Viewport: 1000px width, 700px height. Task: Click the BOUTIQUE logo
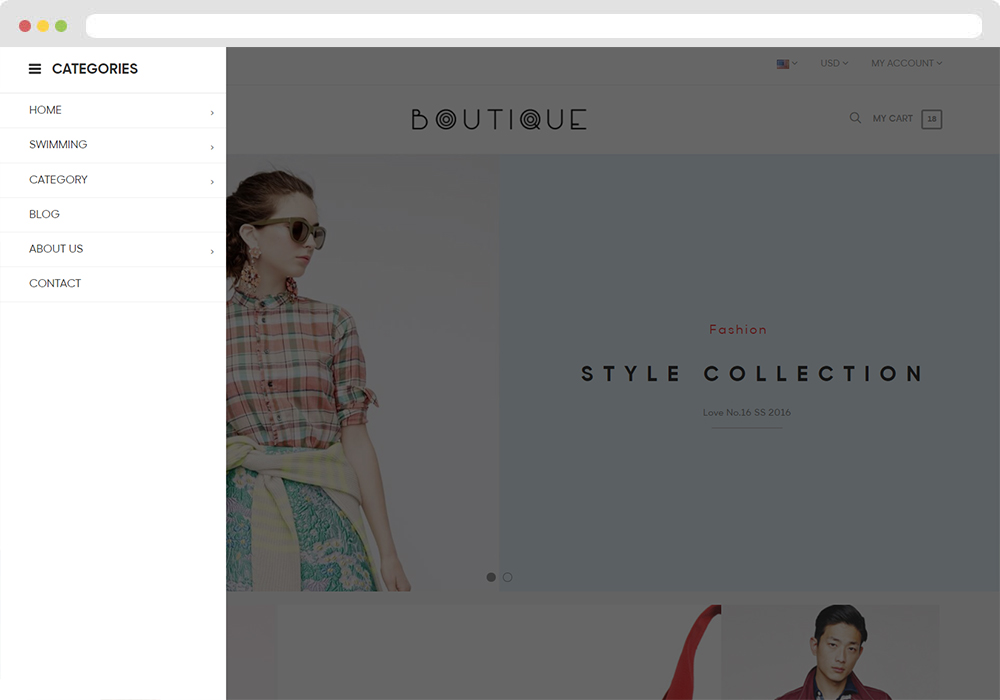click(x=499, y=119)
